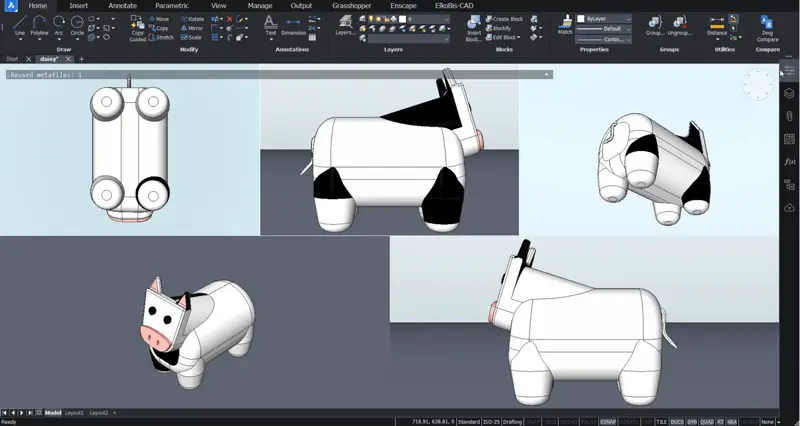This screenshot has height=426, width=800.
Task: Click the white ByLayer color swatch
Action: pyautogui.click(x=581, y=19)
